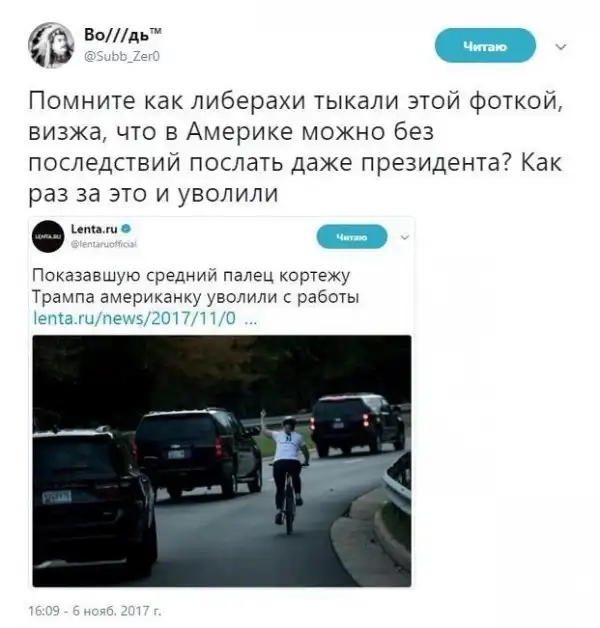Click the Lenta.ru black logo avatar
600x628 pixels.
[48, 236]
